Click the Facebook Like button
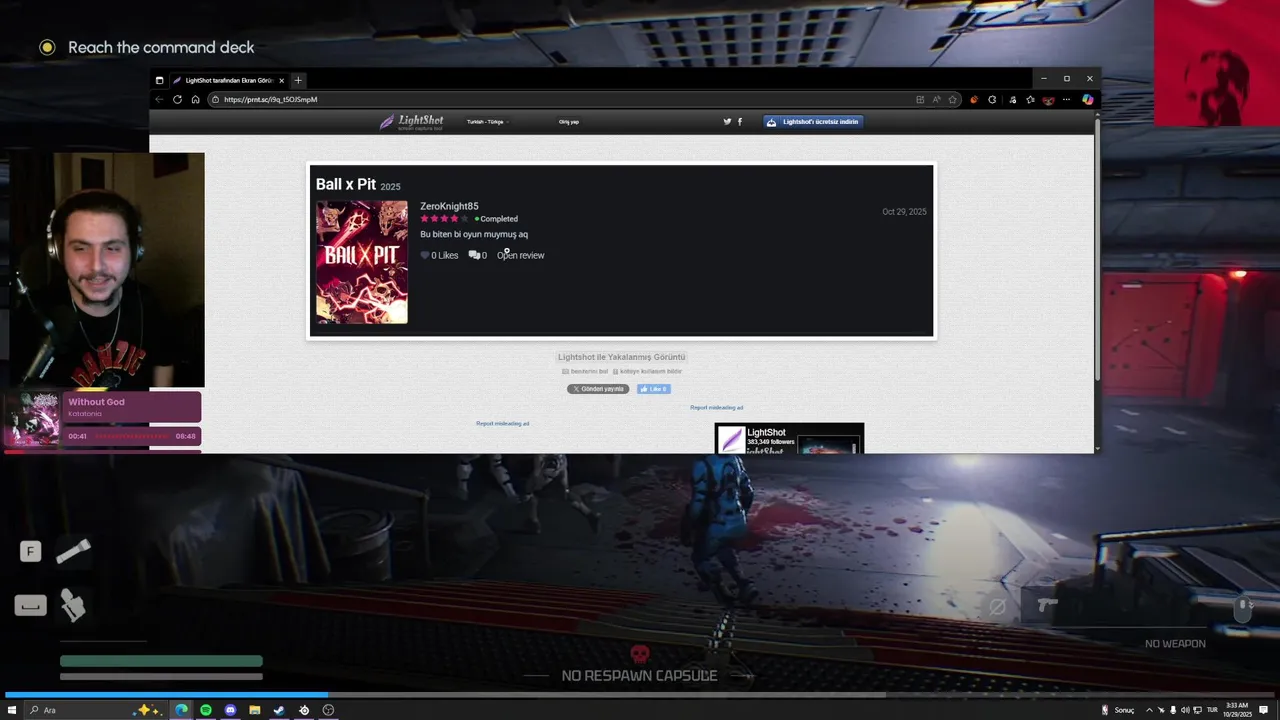This screenshot has height=720, width=1280. coord(654,389)
